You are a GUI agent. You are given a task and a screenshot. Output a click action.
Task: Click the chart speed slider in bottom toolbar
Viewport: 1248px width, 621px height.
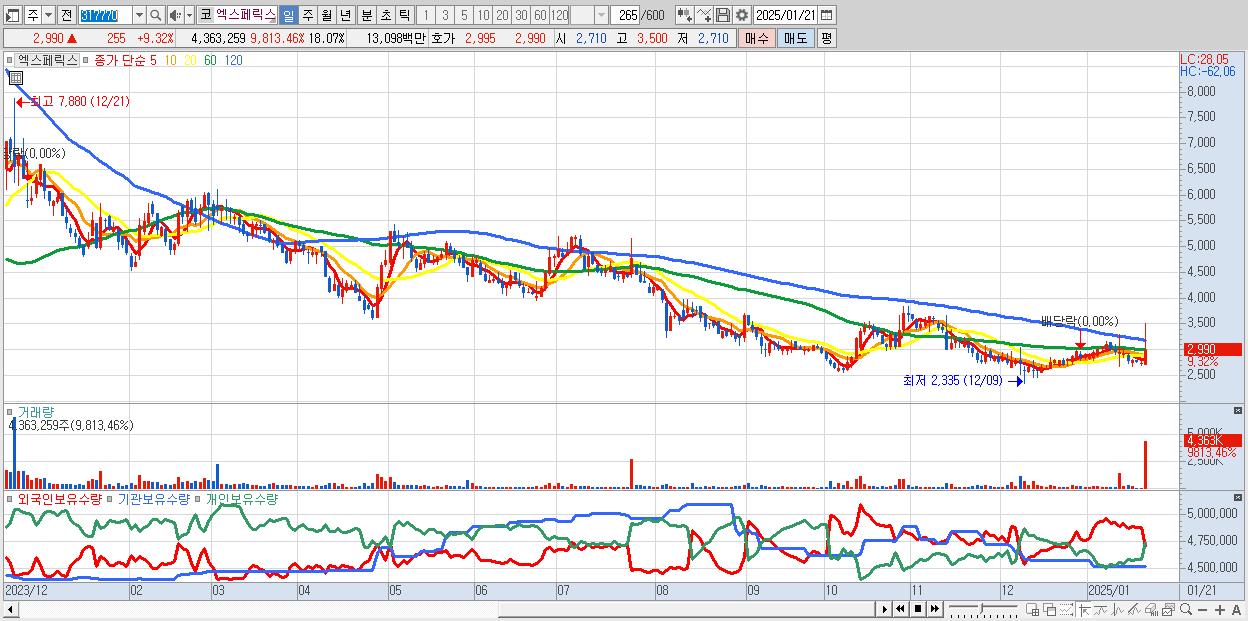click(x=983, y=609)
